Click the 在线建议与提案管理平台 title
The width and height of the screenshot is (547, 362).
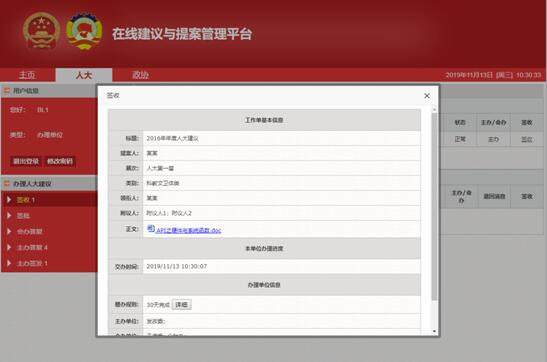pyautogui.click(x=182, y=34)
